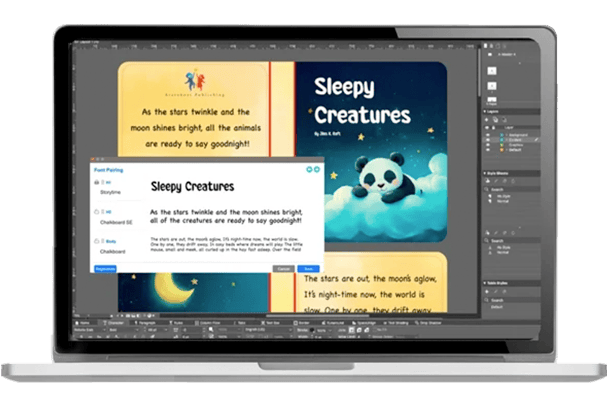Select the Chalkboard SE font name
The width and height of the screenshot is (608, 405).
tap(116, 222)
